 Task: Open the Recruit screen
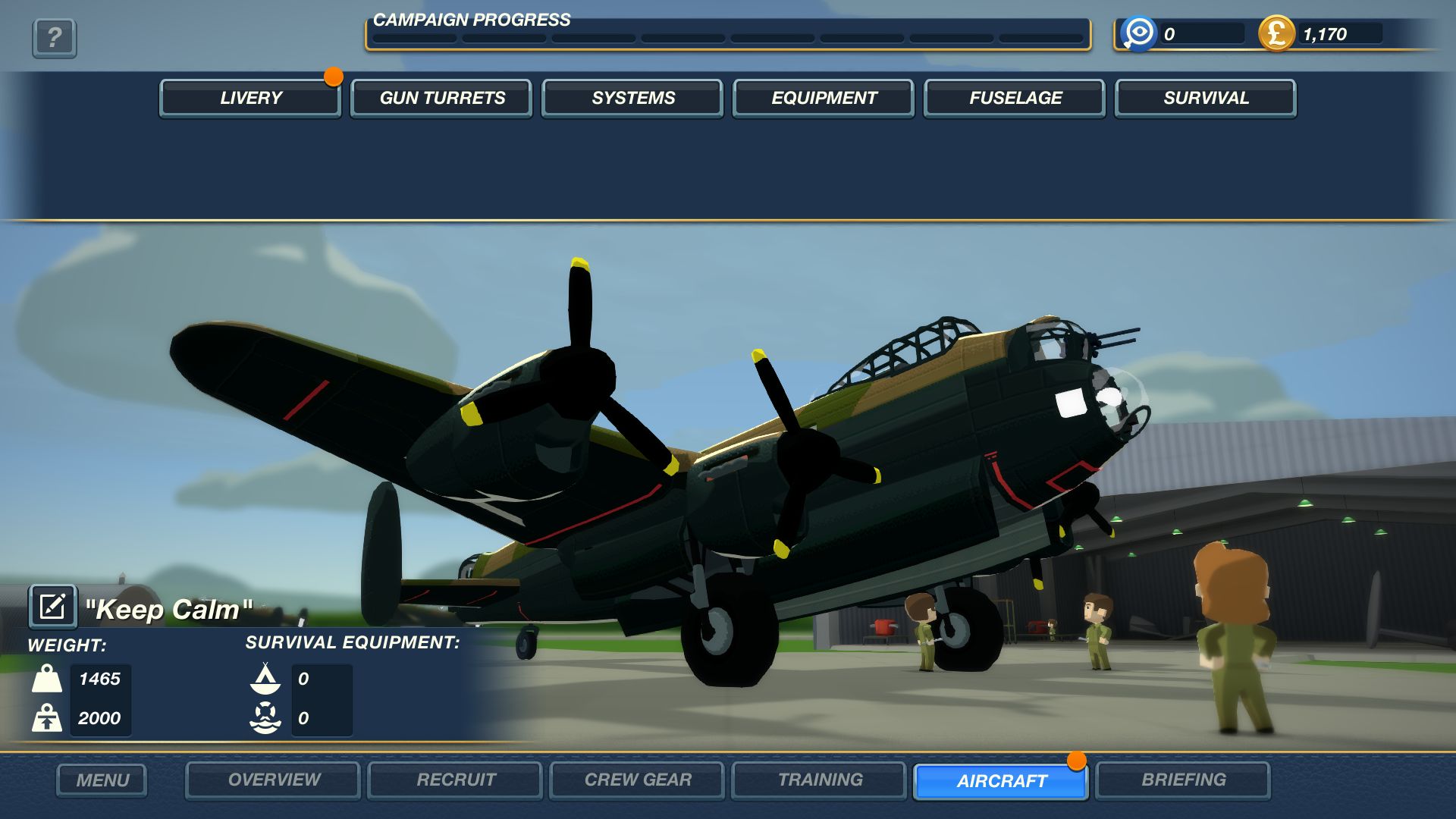[x=455, y=780]
